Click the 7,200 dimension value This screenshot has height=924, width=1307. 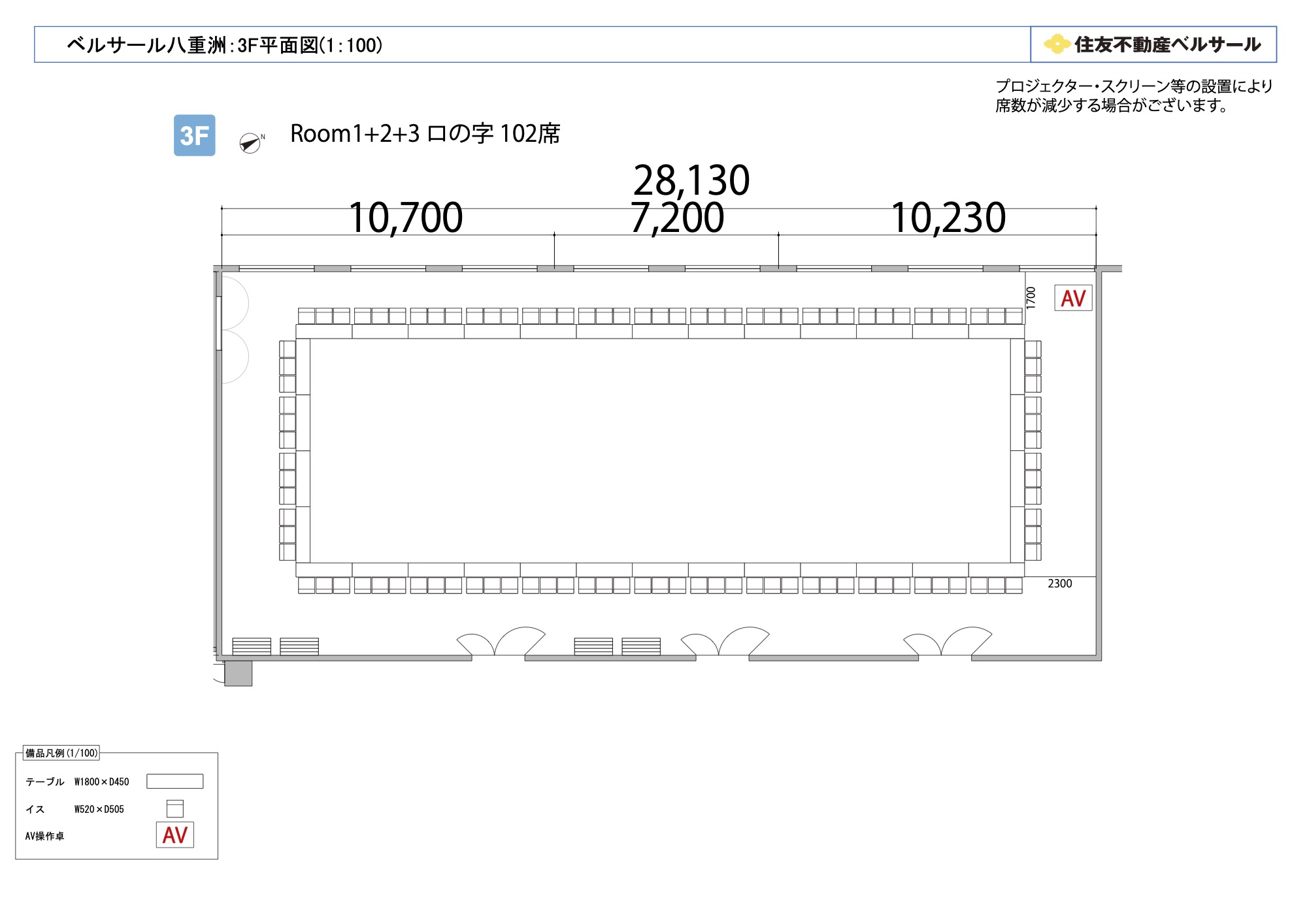pyautogui.click(x=678, y=218)
